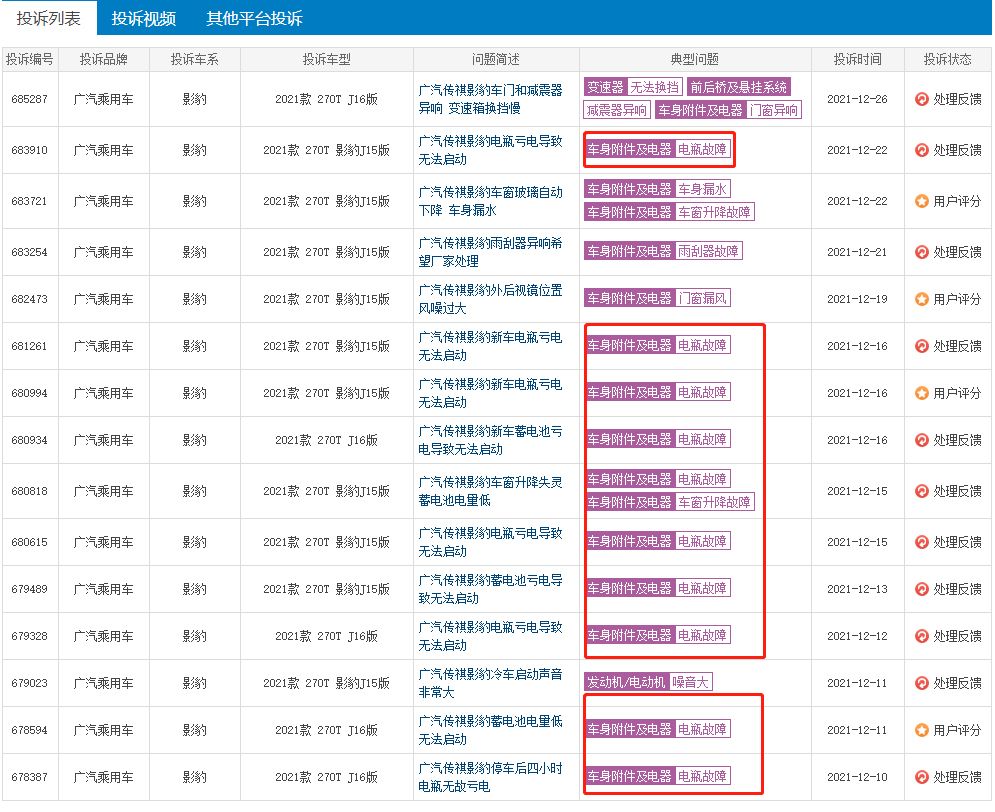Open the 其他平台投诉 tab
The height and width of the screenshot is (812, 995).
click(254, 18)
